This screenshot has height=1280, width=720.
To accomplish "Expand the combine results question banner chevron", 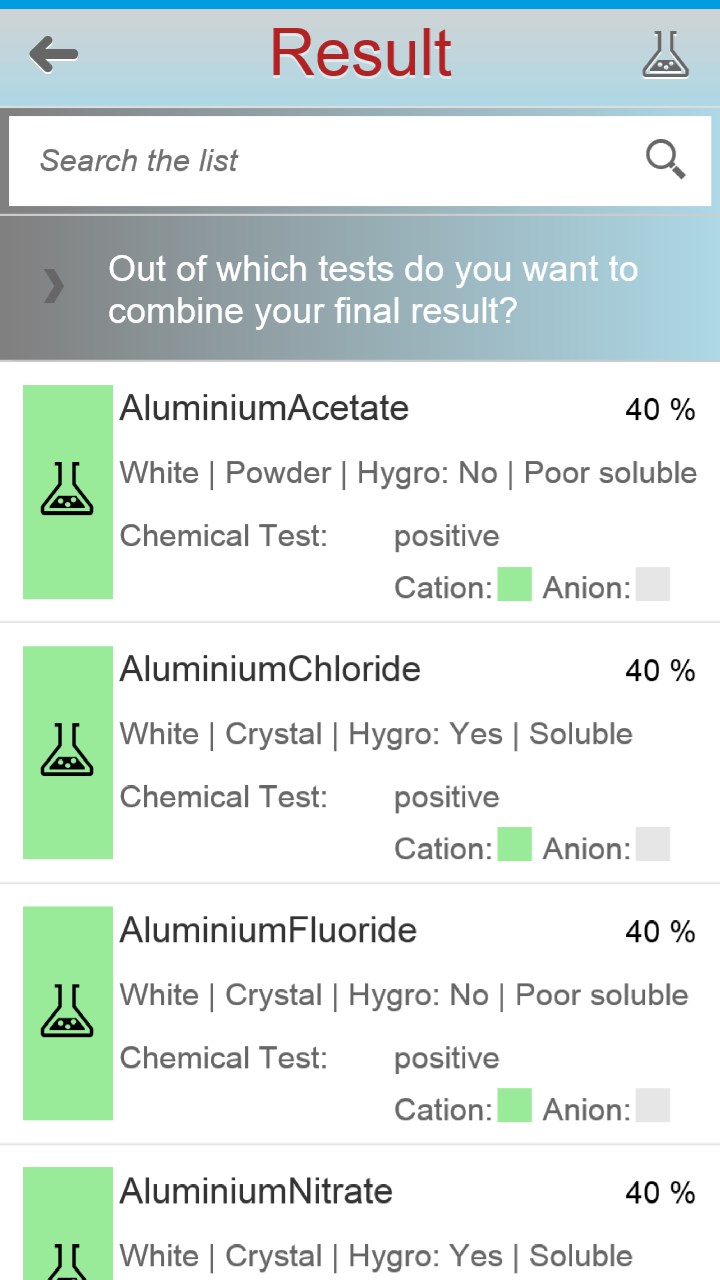I will [50, 287].
